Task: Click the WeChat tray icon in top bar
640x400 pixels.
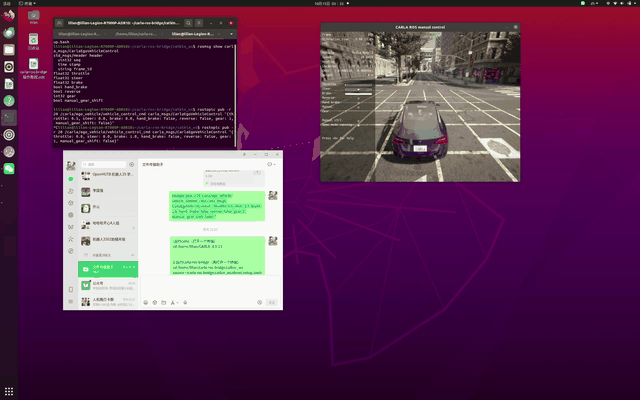Action: pyautogui.click(x=583, y=3)
